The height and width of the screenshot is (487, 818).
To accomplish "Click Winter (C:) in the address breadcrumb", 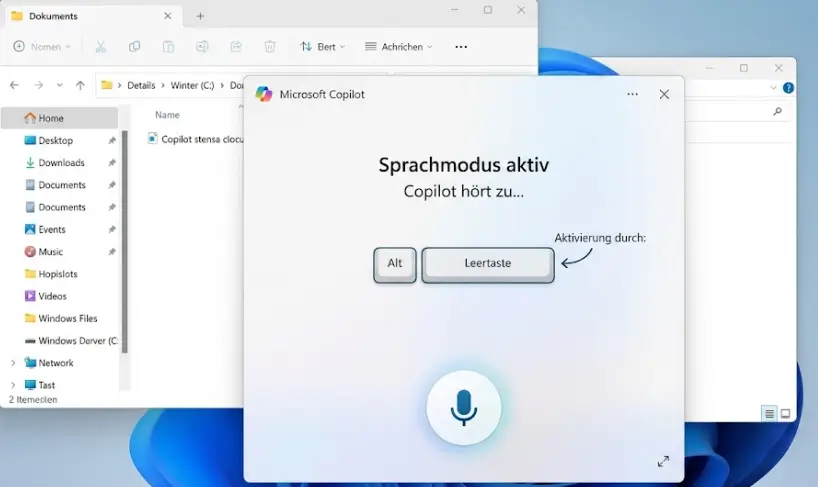I will tap(192, 86).
